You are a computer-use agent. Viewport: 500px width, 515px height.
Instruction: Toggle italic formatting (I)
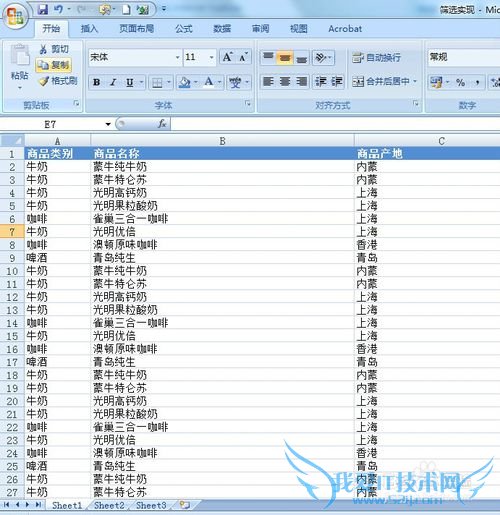(x=113, y=82)
